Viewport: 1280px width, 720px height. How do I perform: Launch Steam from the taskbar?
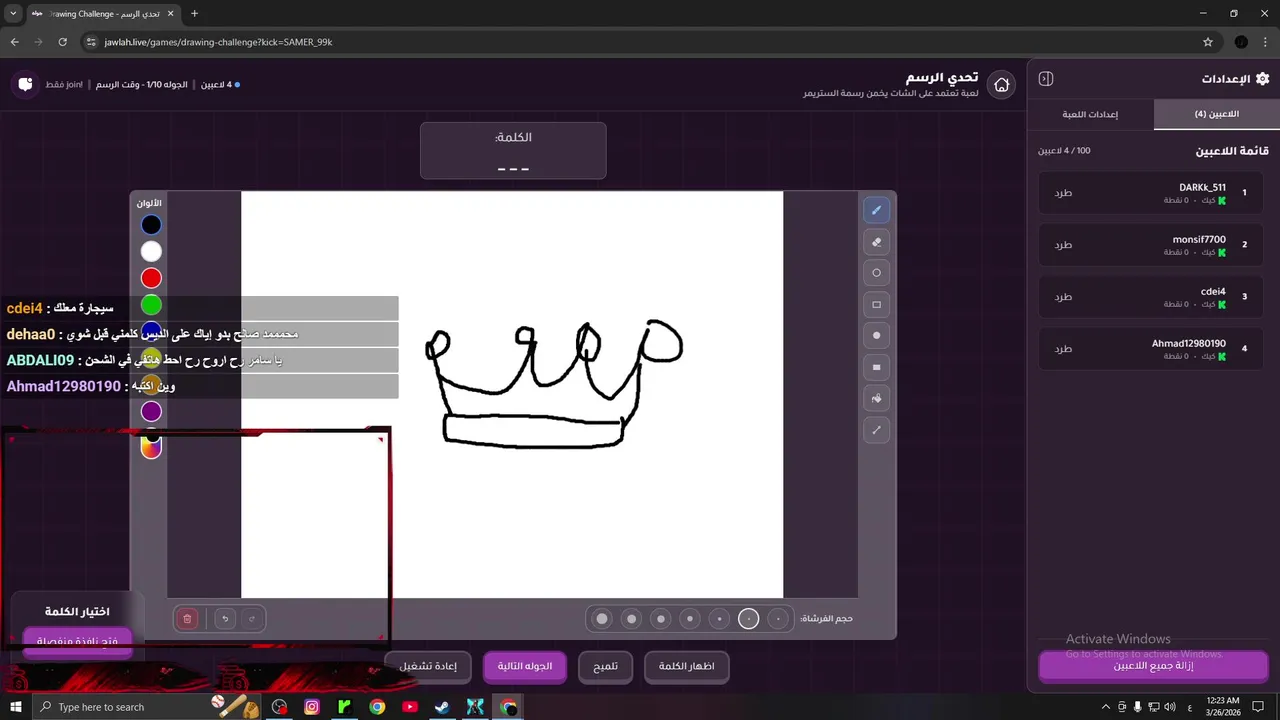[441, 707]
